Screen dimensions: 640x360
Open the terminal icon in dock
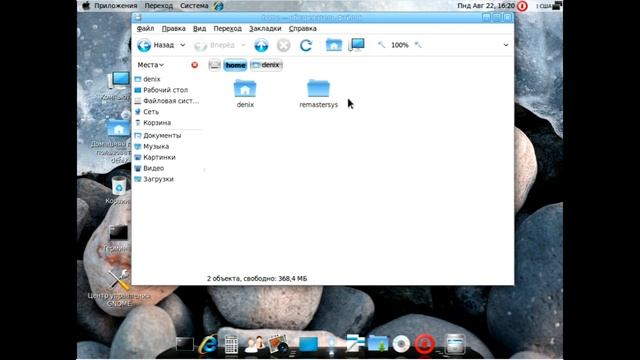[184, 344]
